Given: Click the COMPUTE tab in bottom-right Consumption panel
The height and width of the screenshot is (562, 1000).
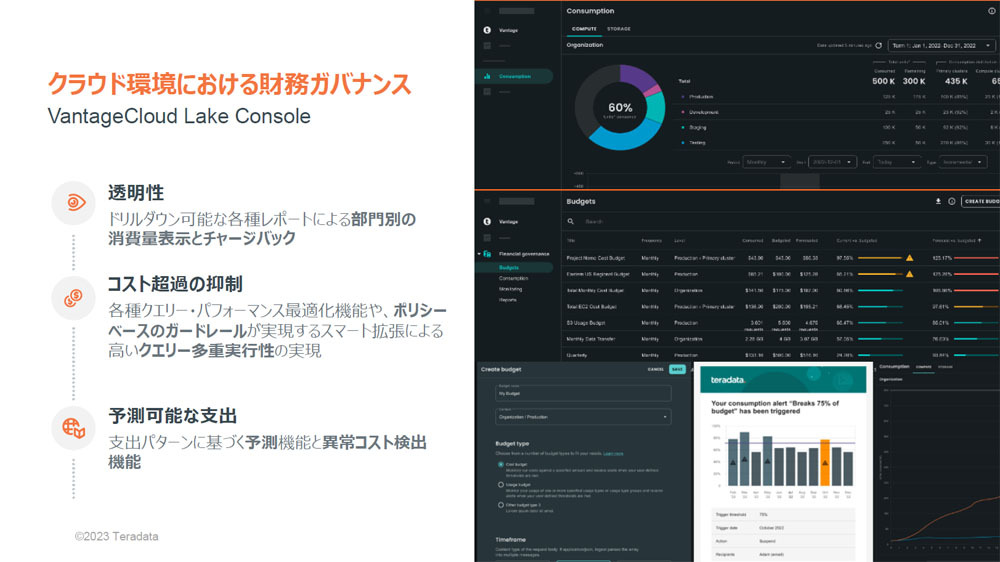Looking at the screenshot, I should [x=923, y=367].
